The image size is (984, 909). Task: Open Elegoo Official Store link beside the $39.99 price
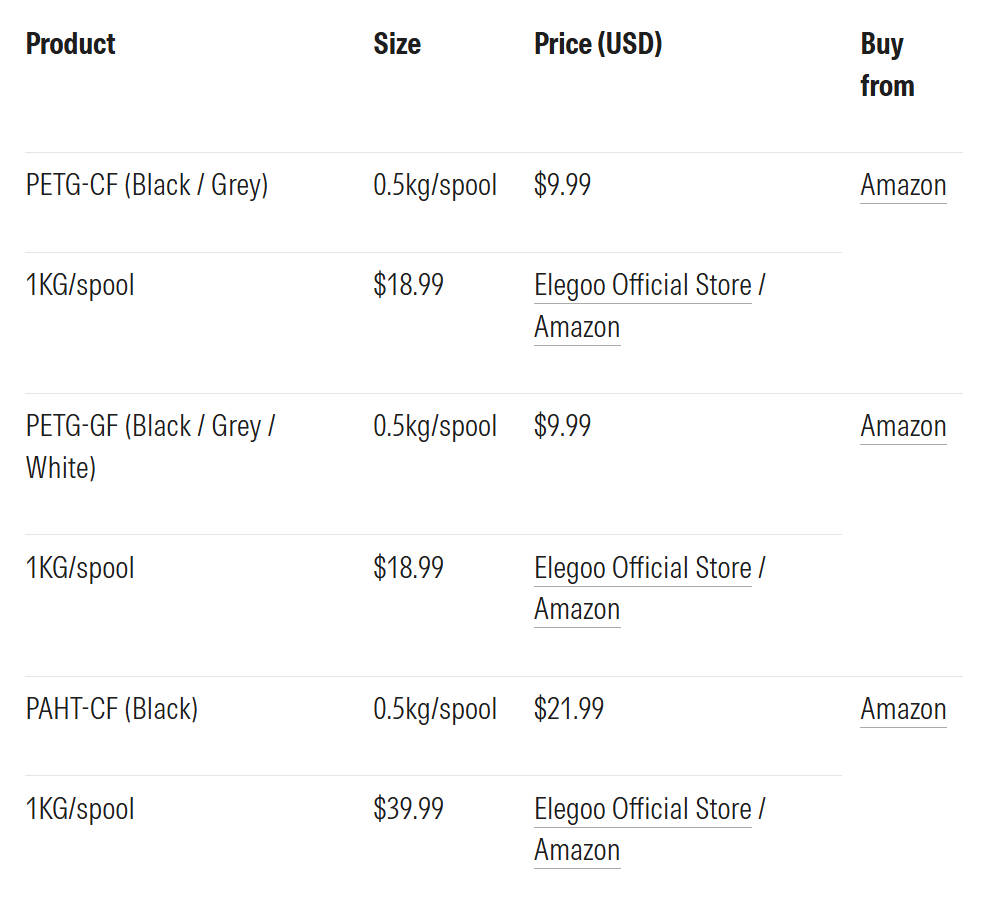(x=643, y=809)
